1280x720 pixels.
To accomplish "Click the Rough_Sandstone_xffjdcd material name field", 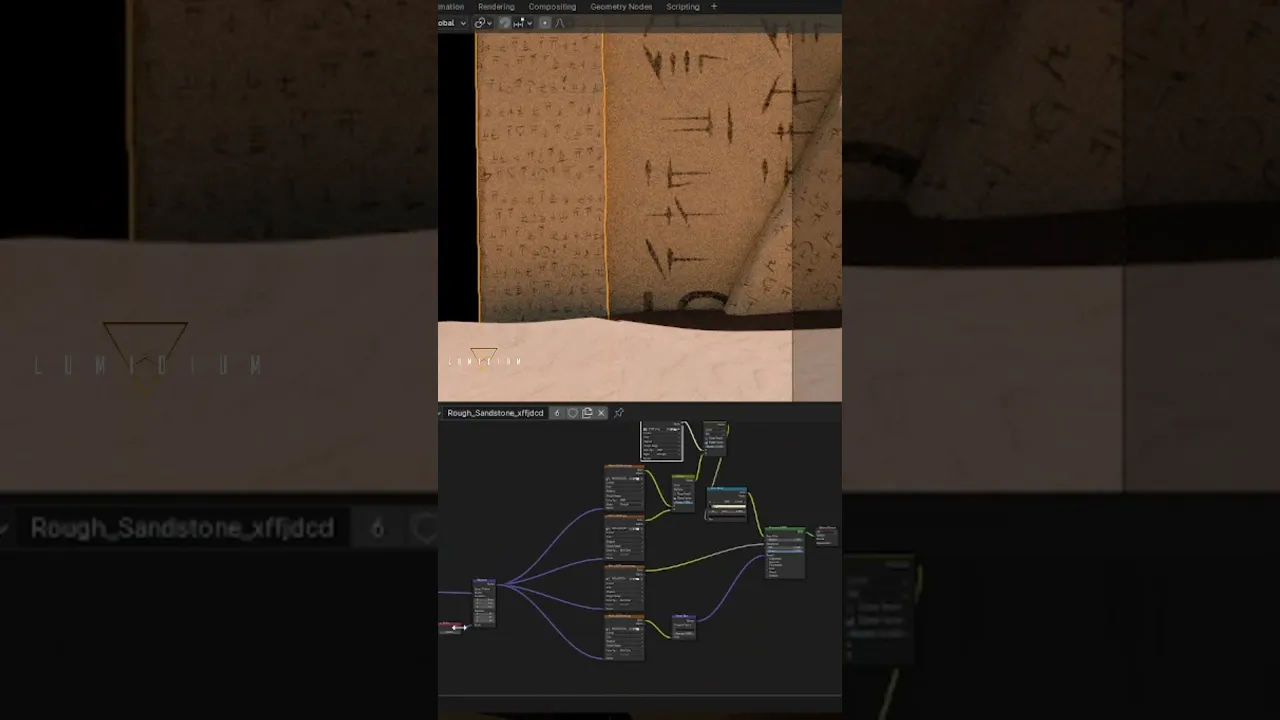I will (495, 413).
